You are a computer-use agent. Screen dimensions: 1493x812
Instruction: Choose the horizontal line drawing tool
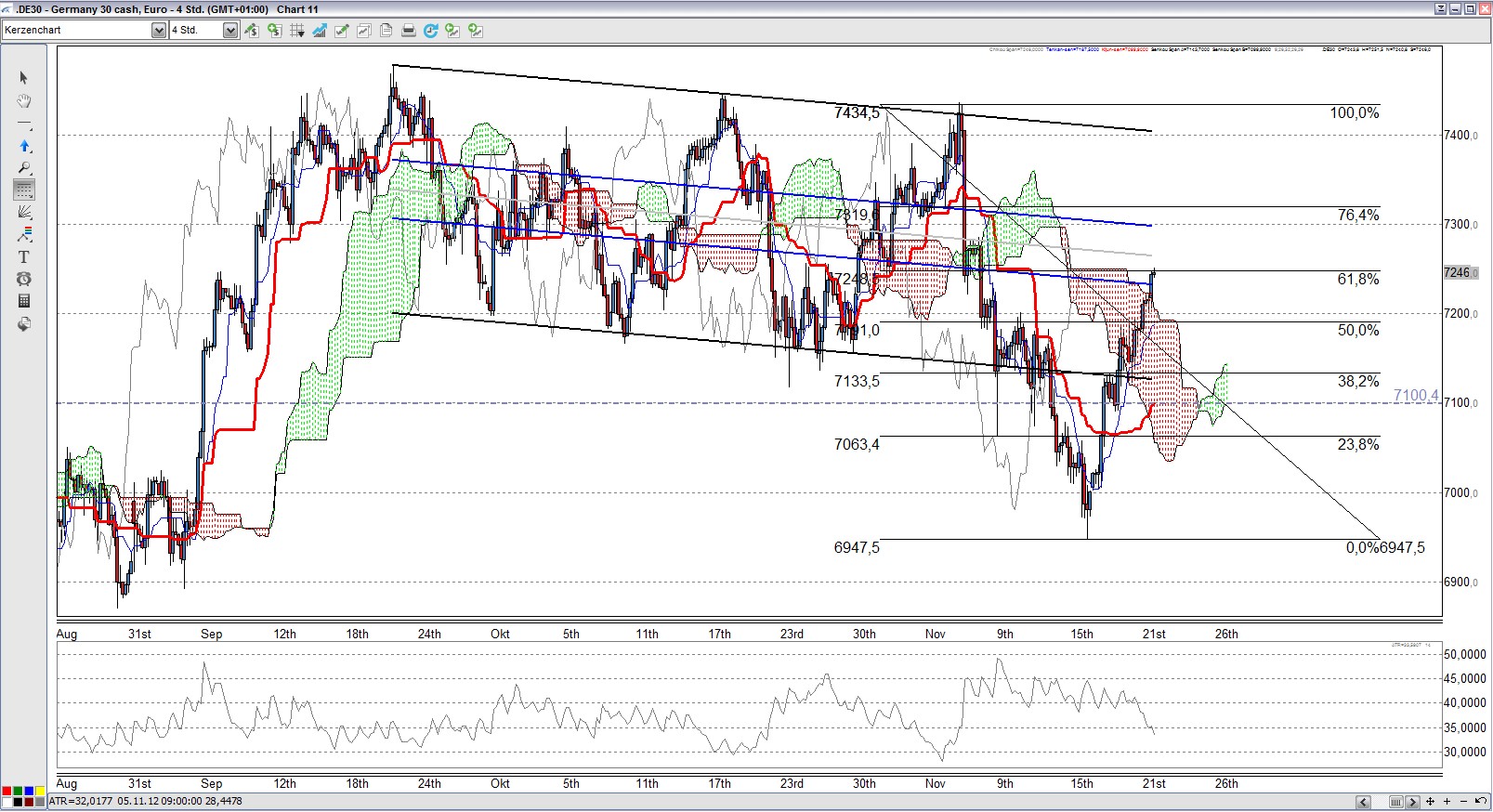tap(24, 123)
